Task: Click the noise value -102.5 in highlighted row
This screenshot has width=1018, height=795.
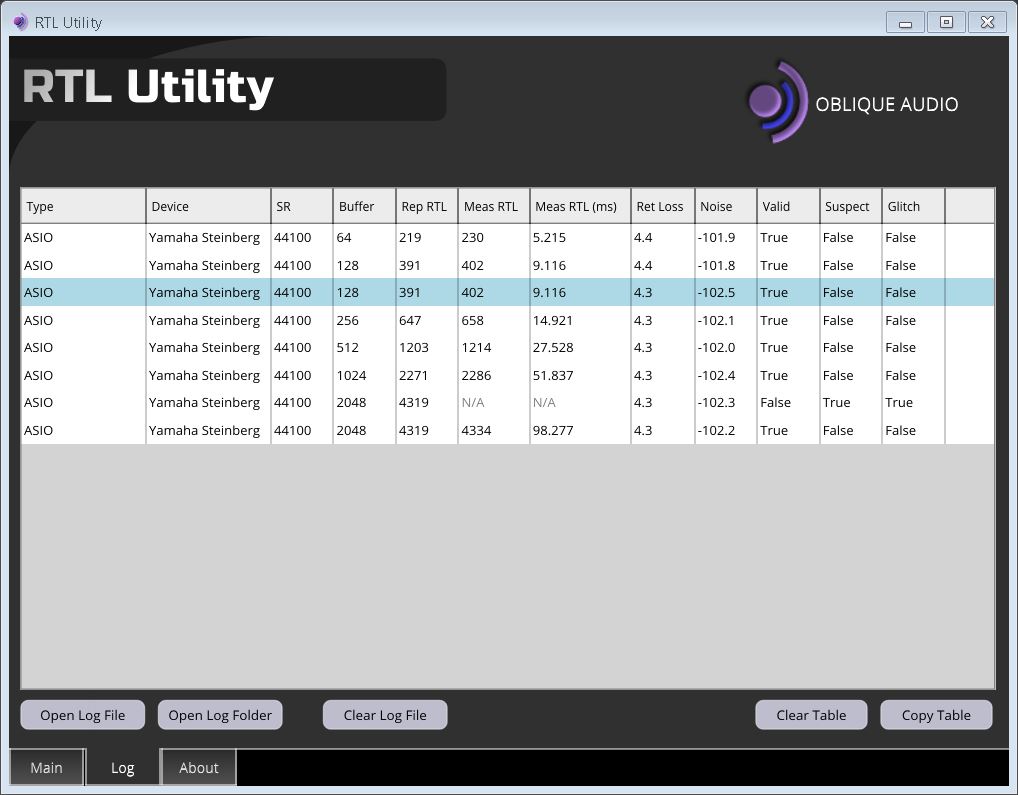Action: pyautogui.click(x=717, y=293)
